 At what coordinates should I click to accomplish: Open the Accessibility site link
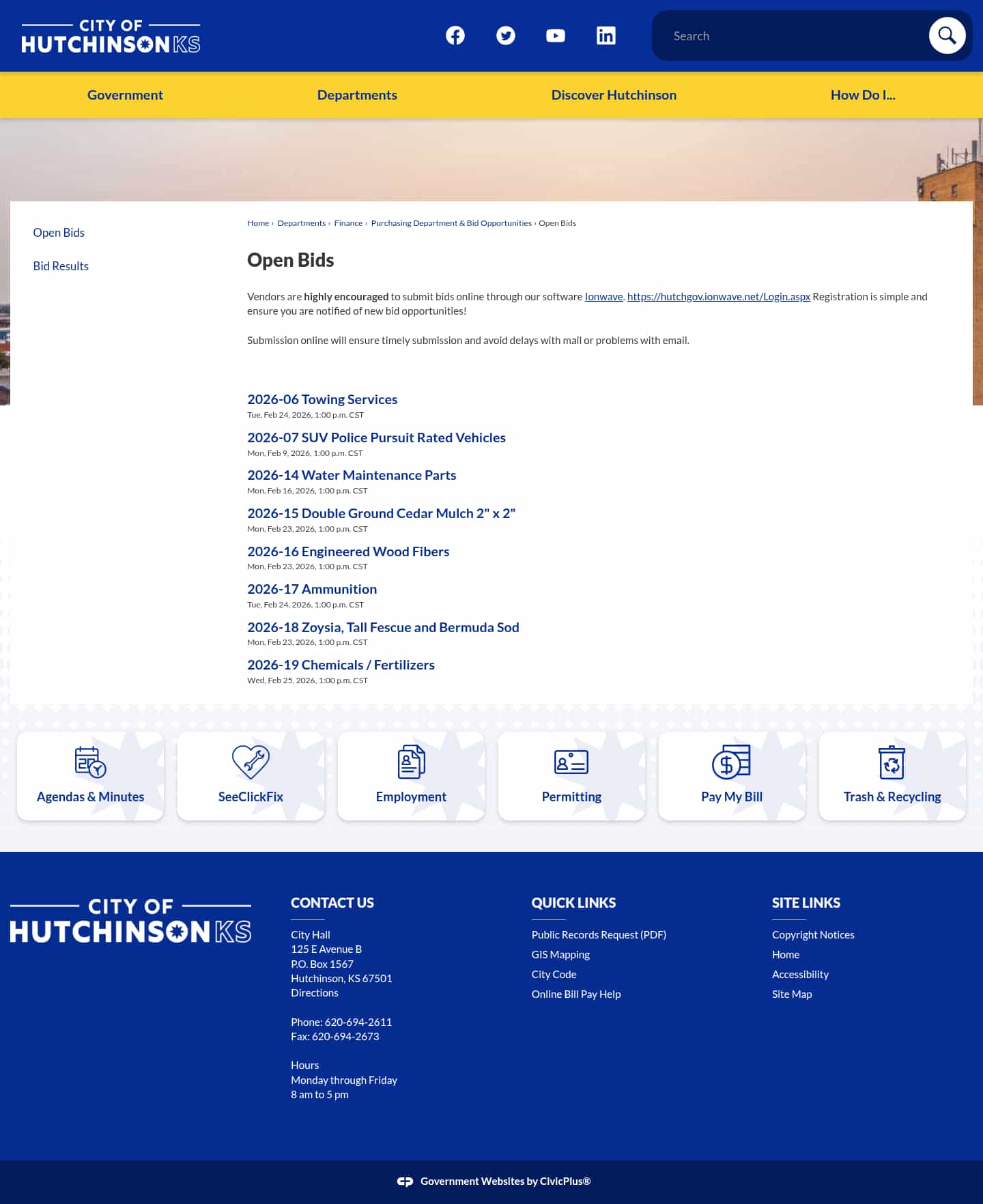tap(800, 975)
